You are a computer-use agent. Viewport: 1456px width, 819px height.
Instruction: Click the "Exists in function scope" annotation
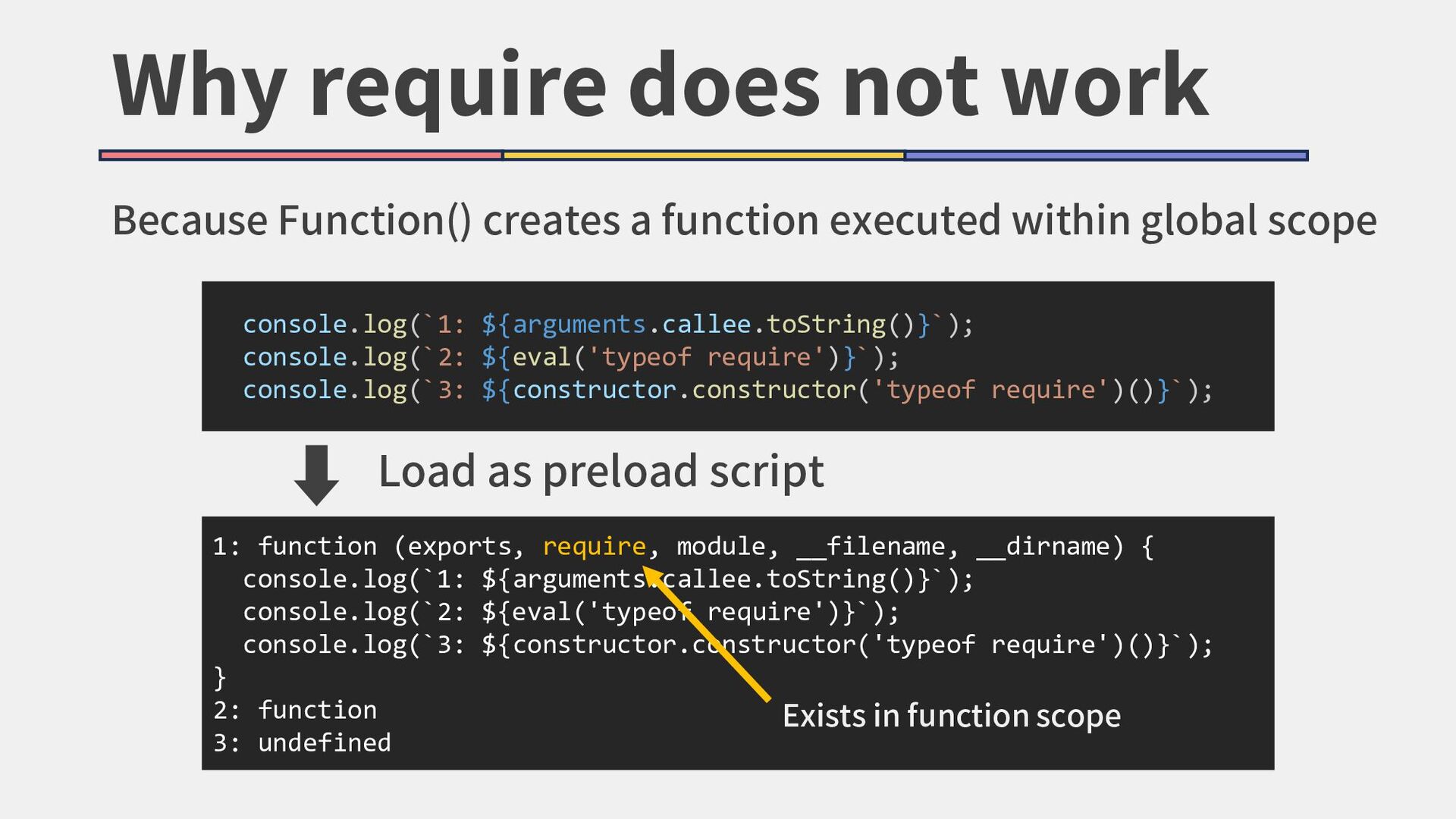tap(952, 716)
